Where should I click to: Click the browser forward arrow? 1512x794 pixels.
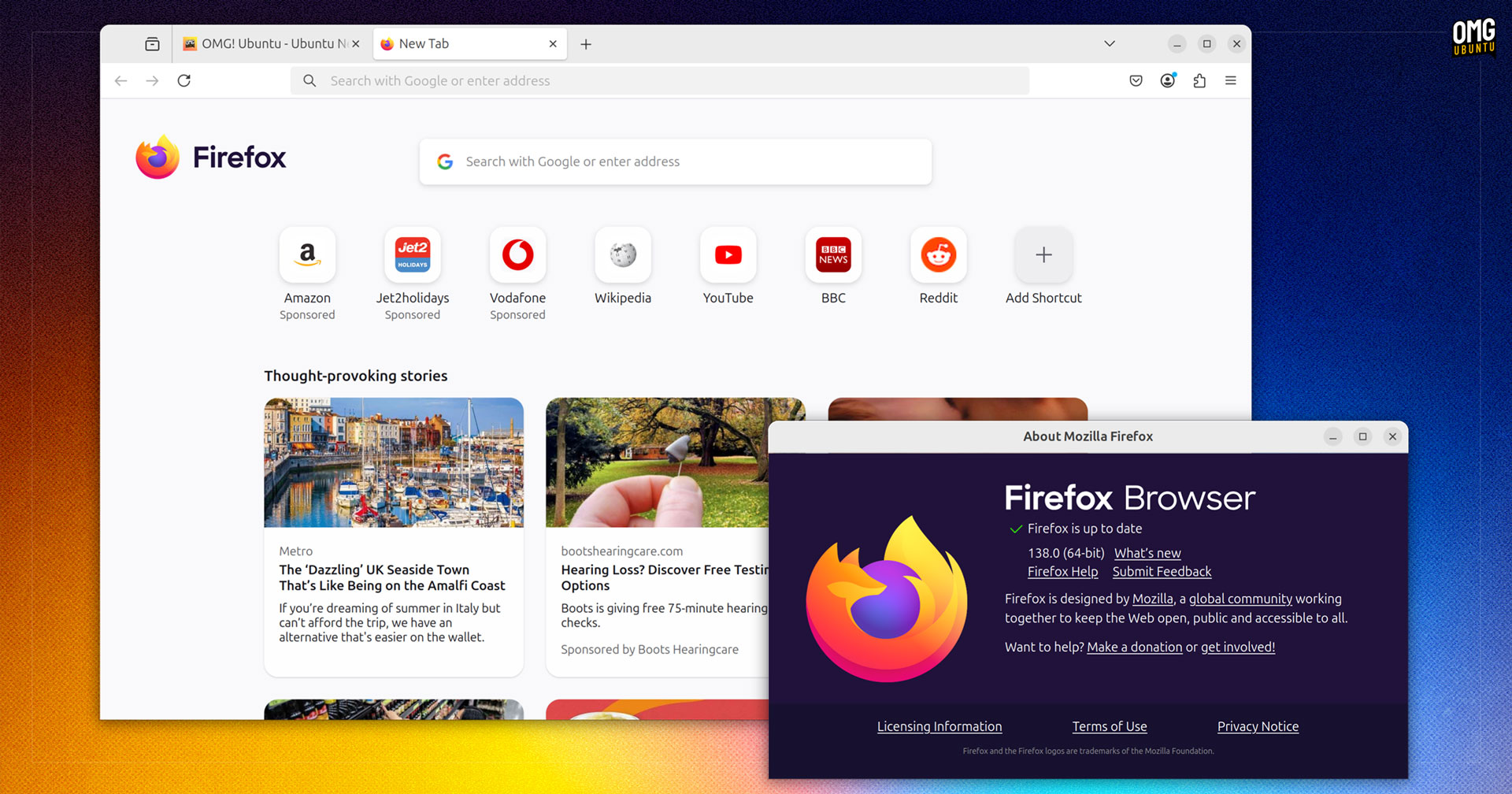(x=152, y=80)
